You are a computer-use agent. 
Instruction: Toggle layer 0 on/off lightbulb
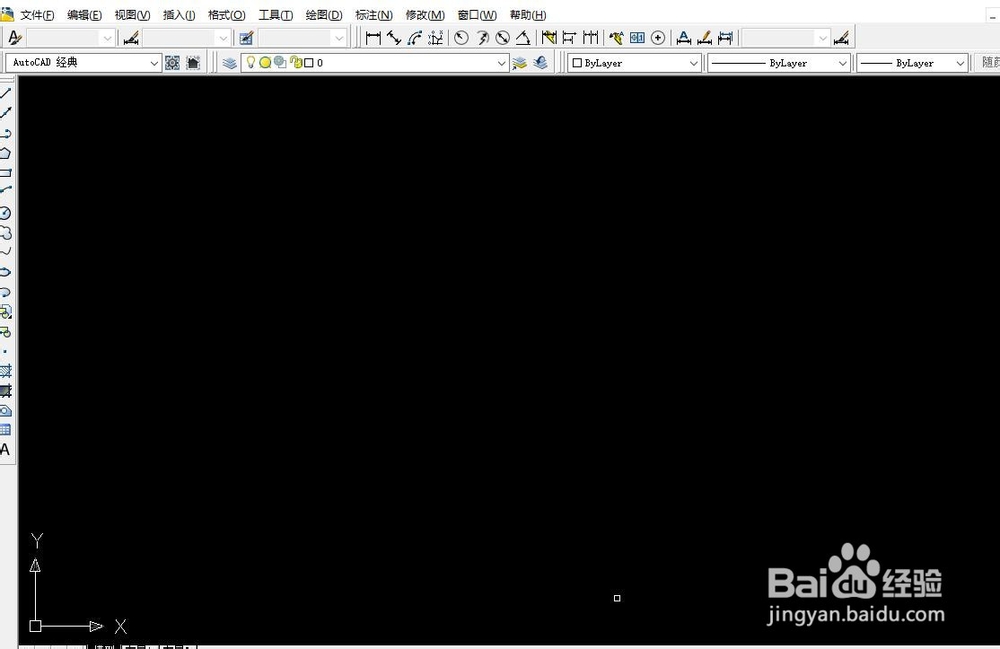tap(251, 62)
